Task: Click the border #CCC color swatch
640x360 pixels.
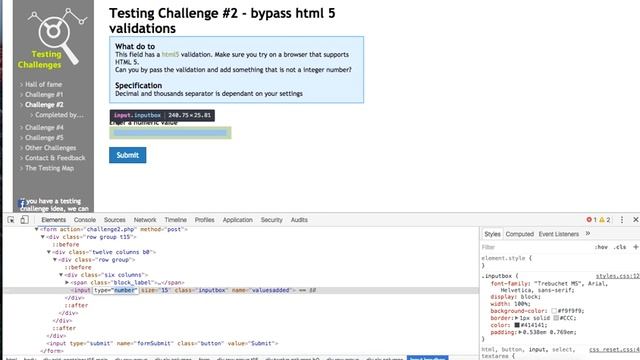Action: [x=556, y=318]
